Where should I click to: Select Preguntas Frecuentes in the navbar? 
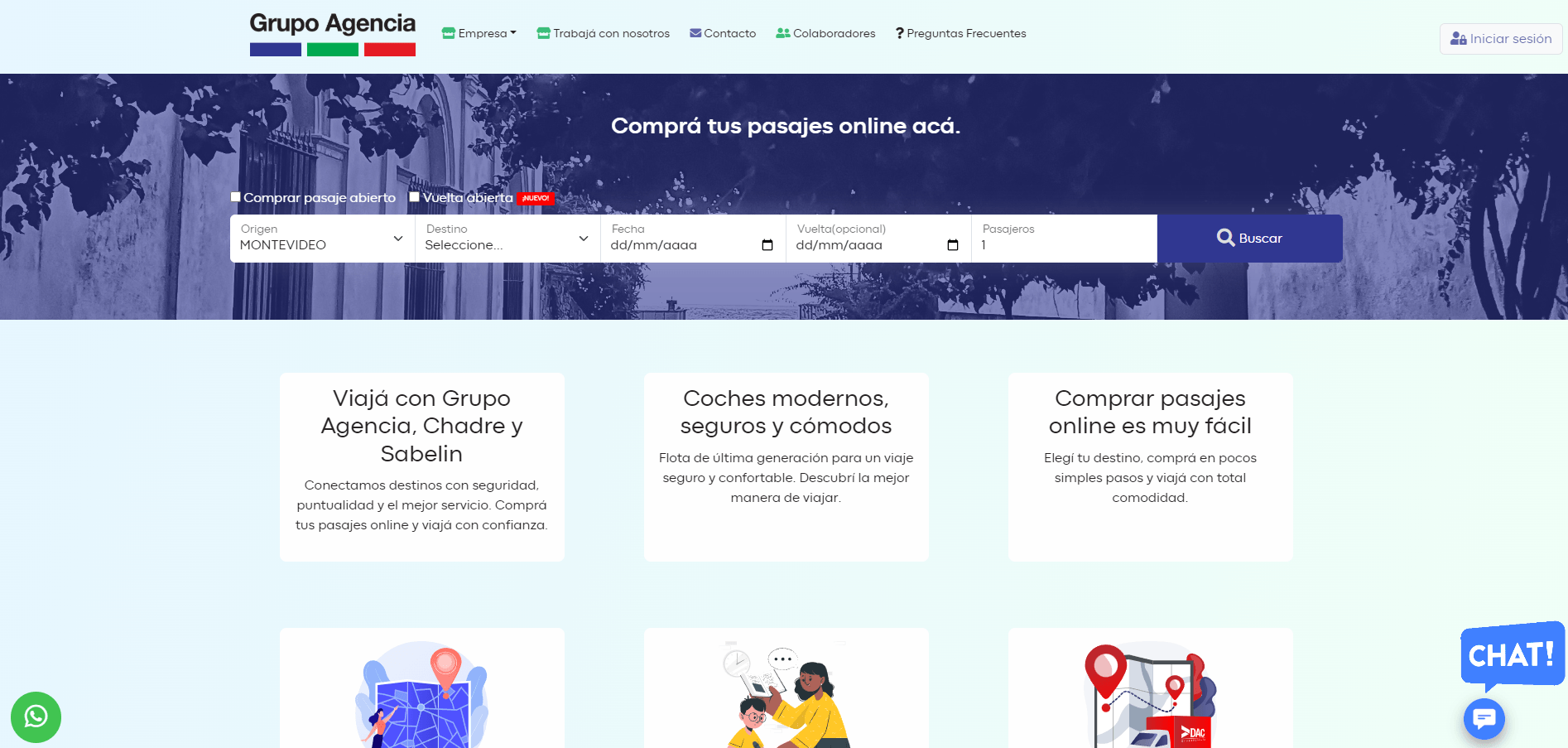966,33
